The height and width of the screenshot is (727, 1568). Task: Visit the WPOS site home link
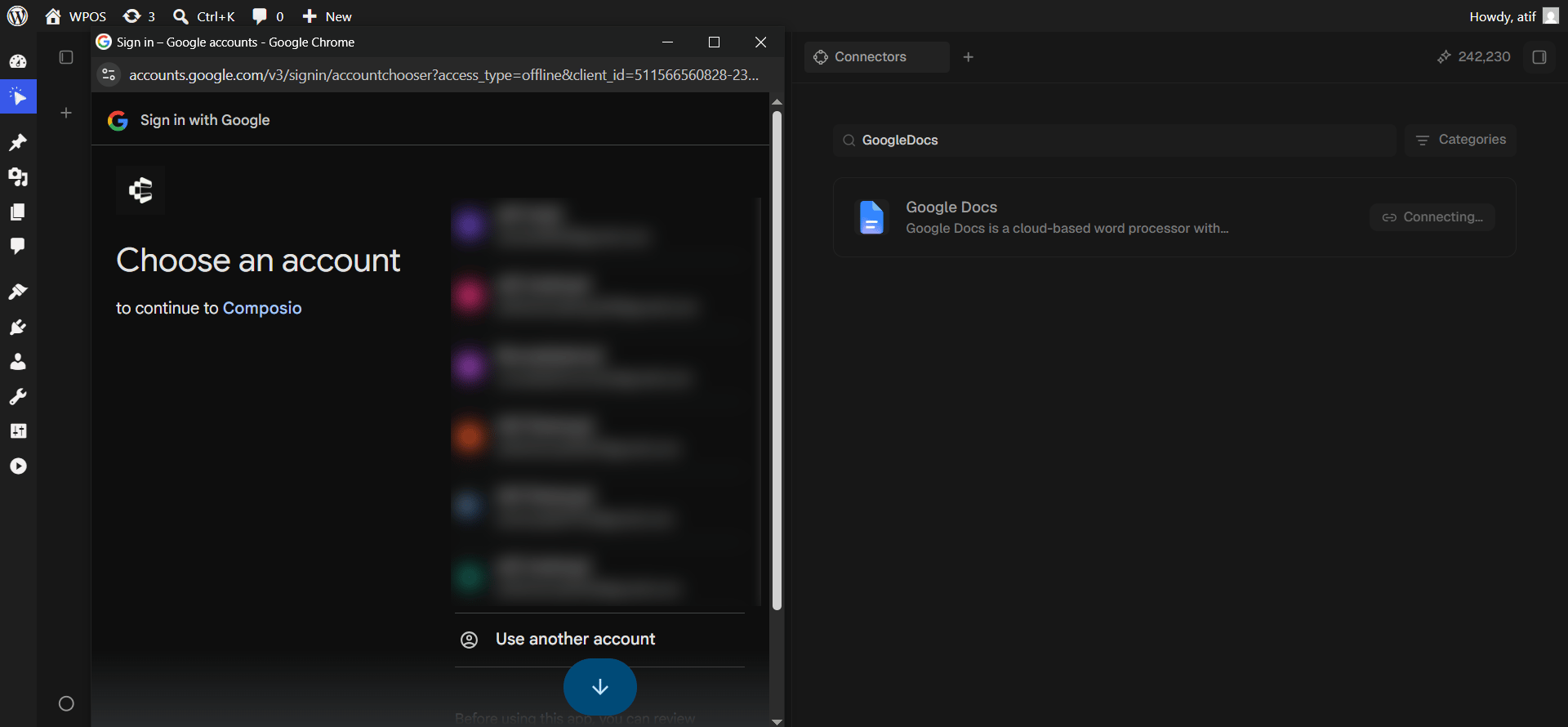76,16
